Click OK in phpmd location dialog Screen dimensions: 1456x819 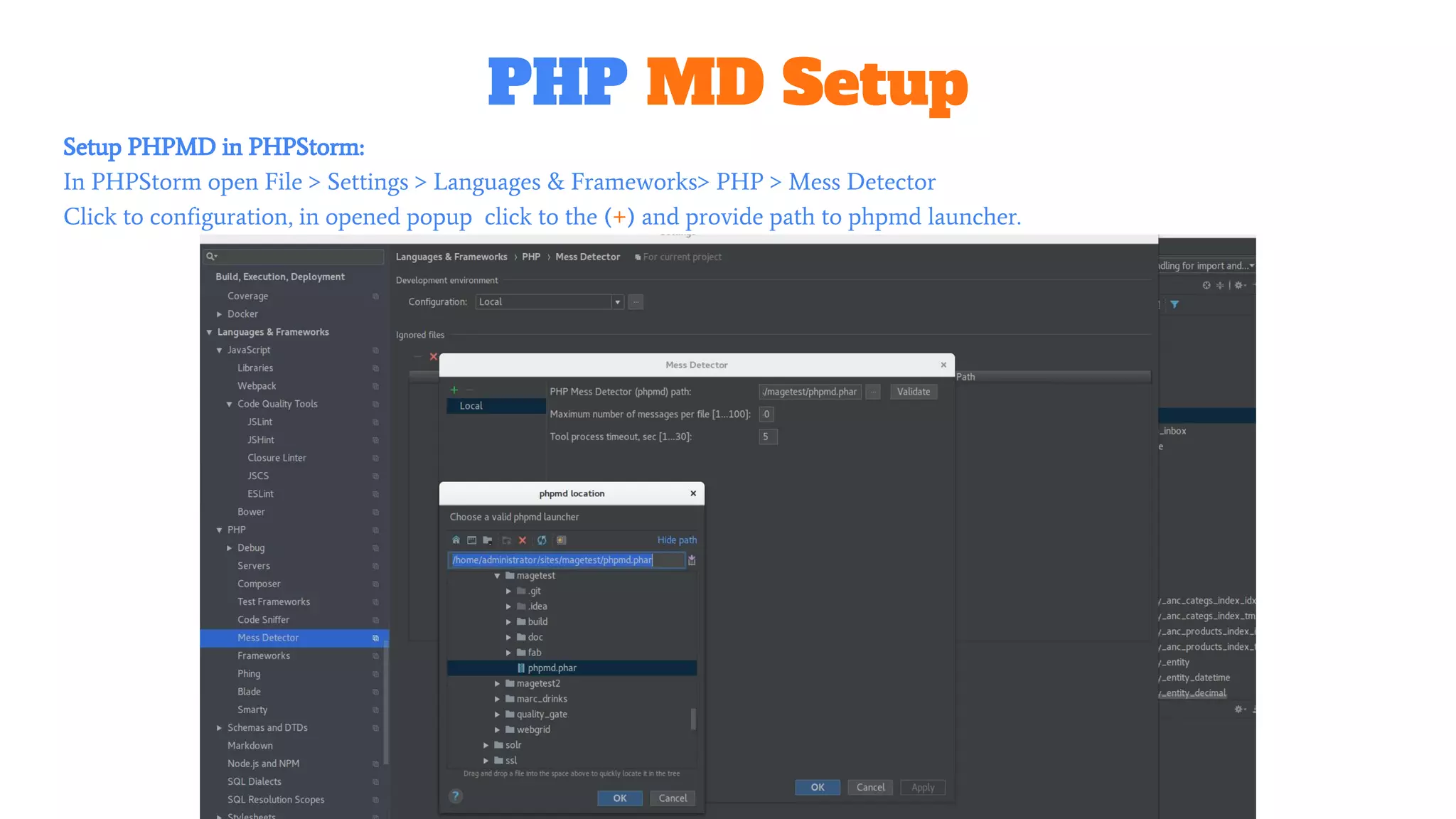click(x=620, y=798)
